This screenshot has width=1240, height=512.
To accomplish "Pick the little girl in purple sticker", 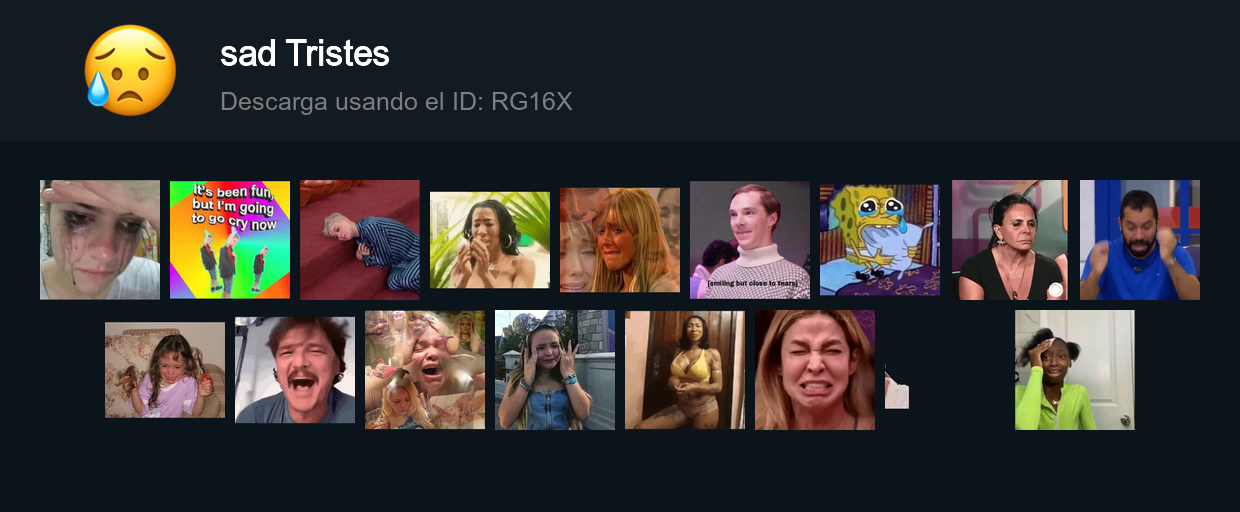I will tap(165, 370).
